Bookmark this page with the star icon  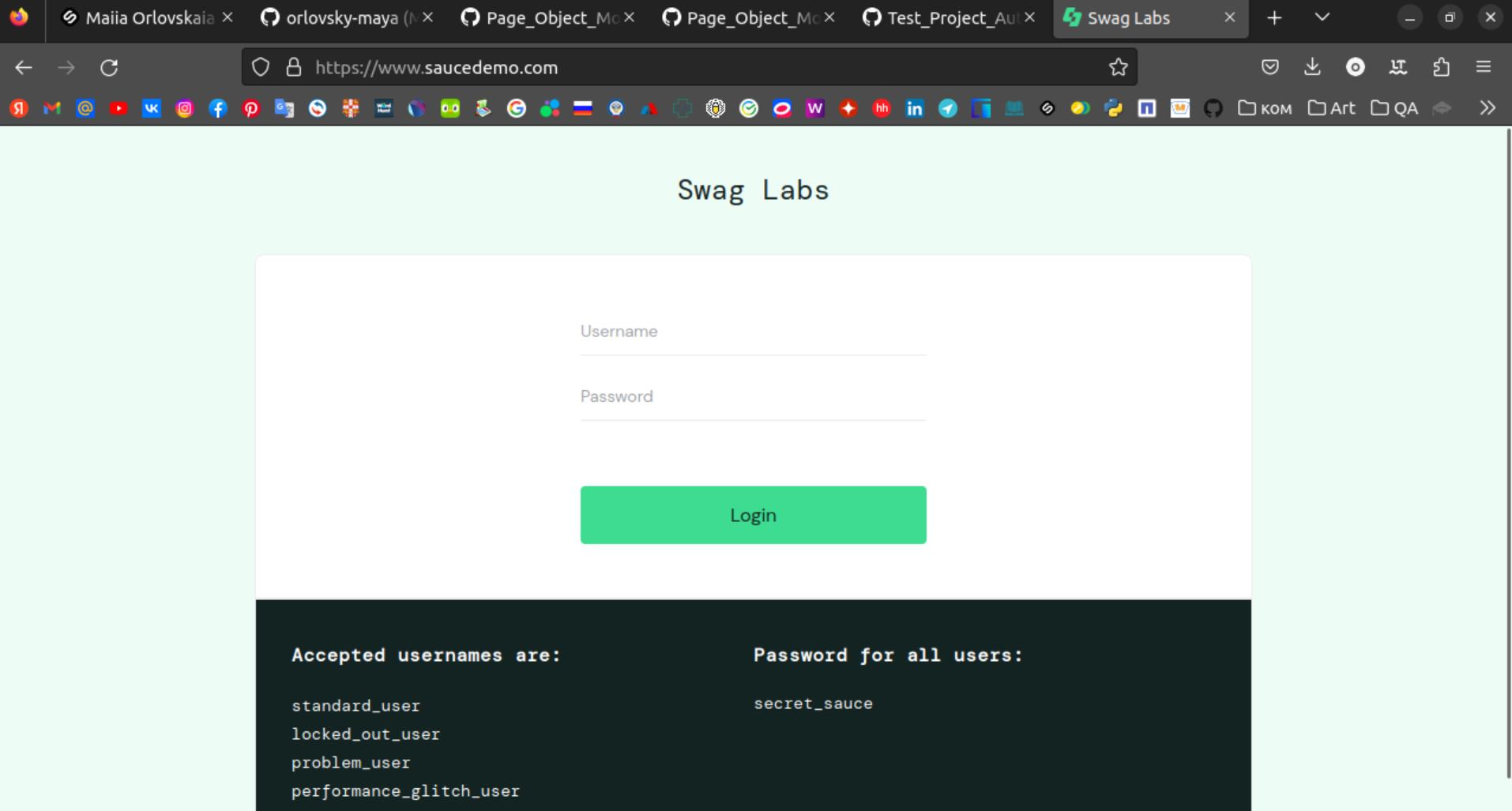coord(1118,67)
